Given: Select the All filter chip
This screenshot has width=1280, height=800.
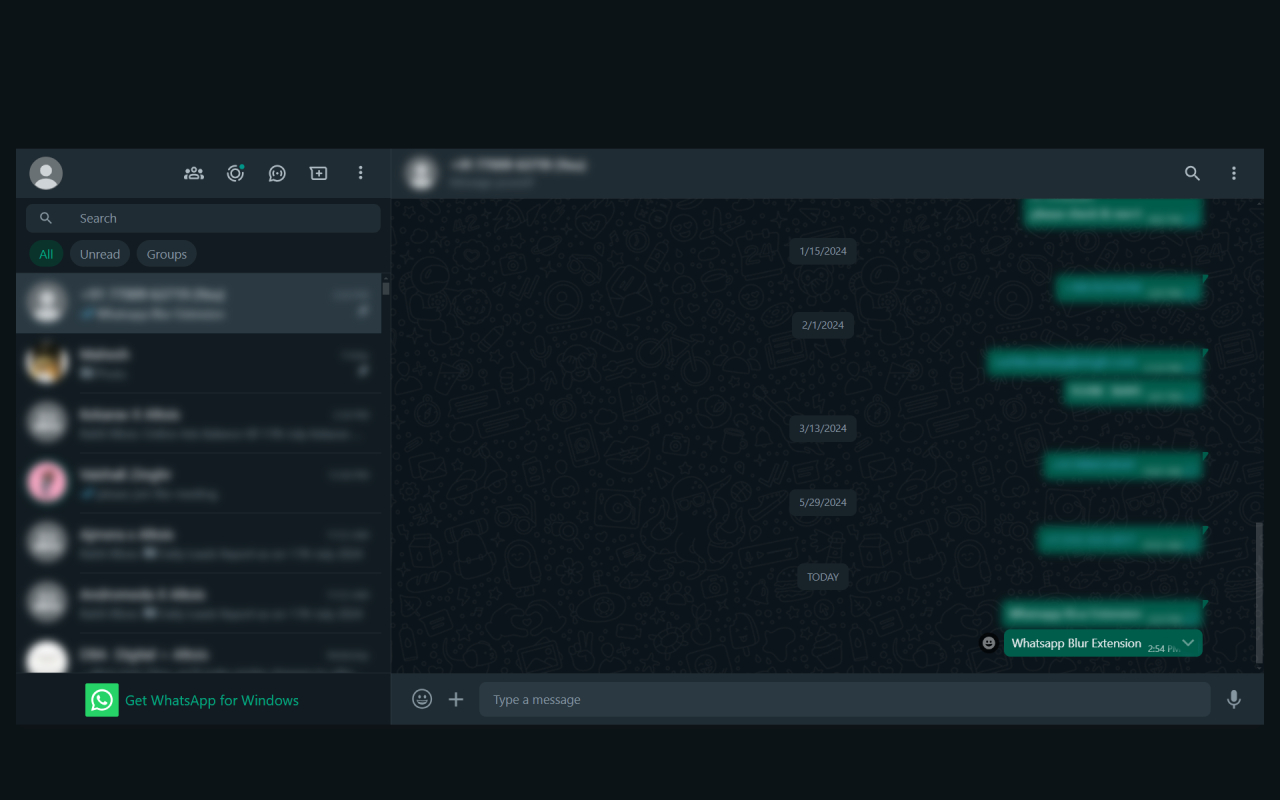Looking at the screenshot, I should coord(46,254).
